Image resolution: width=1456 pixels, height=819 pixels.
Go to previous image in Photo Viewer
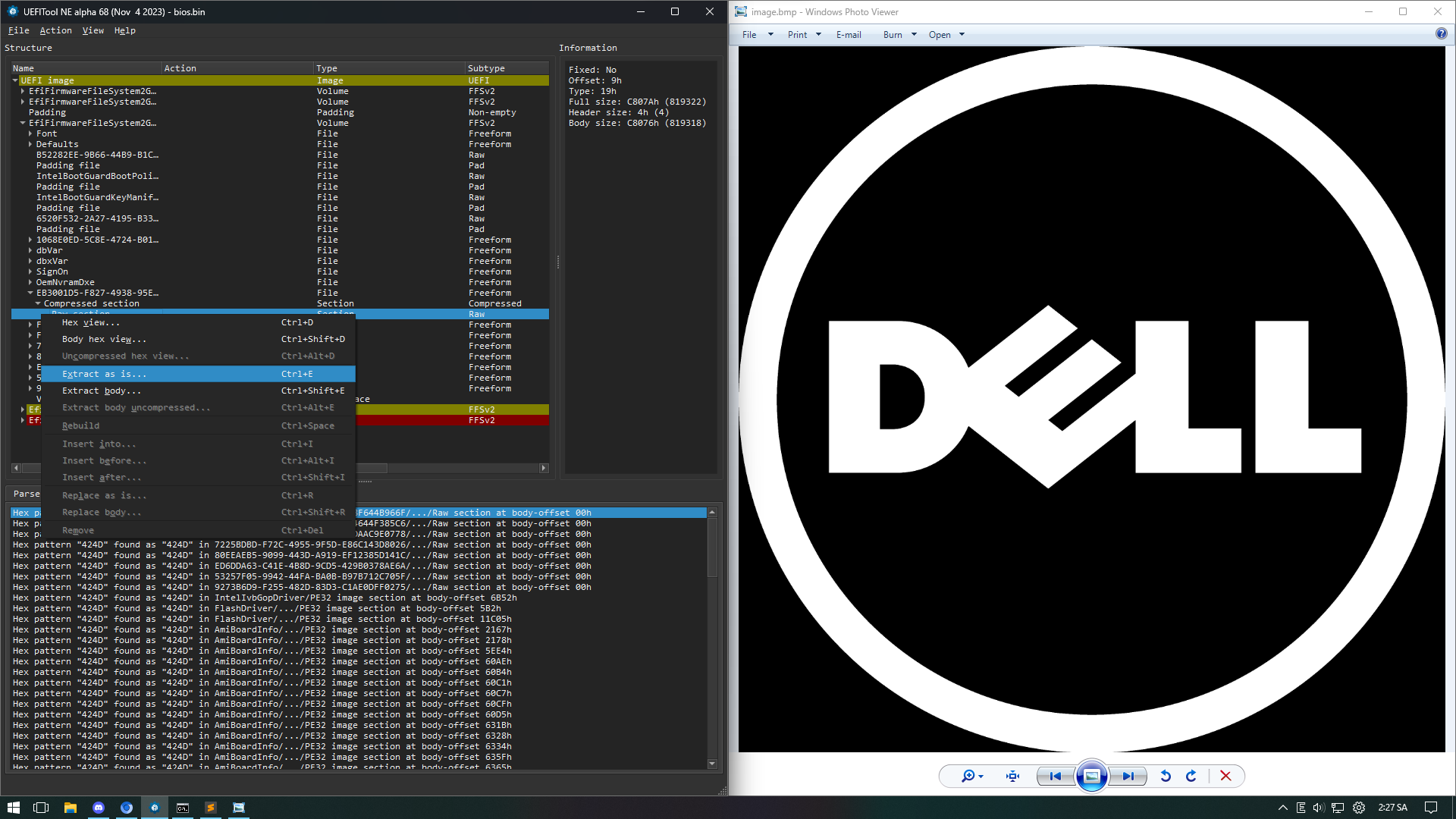click(x=1055, y=776)
